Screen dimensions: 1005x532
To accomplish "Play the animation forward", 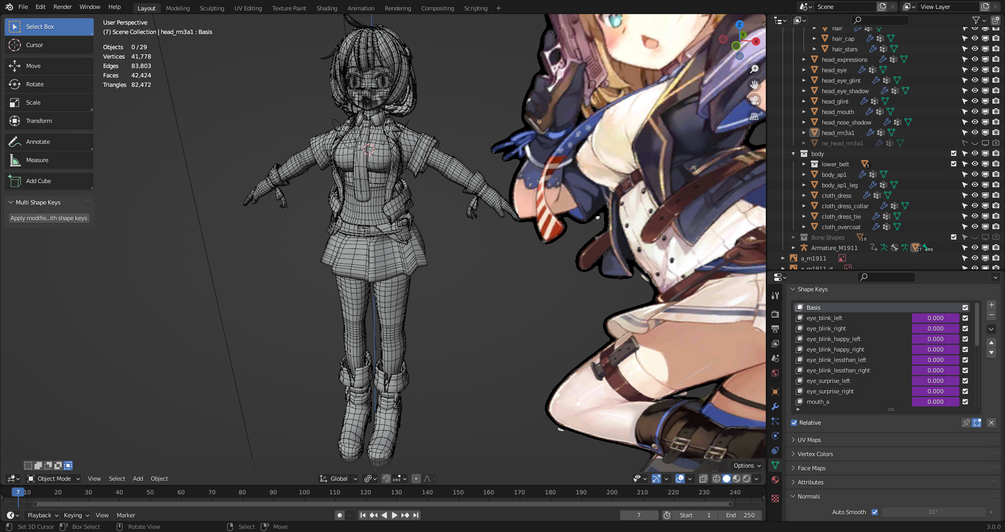I will point(394,515).
